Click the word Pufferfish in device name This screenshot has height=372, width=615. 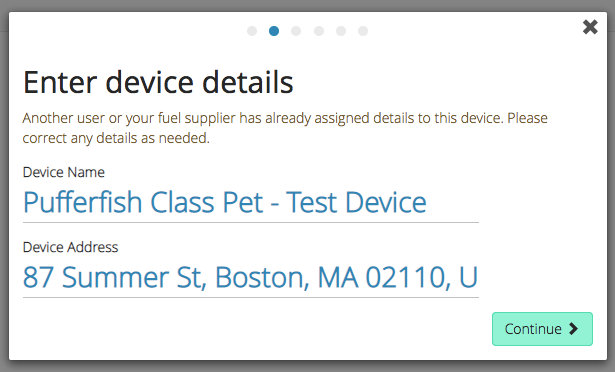pyautogui.click(x=82, y=202)
